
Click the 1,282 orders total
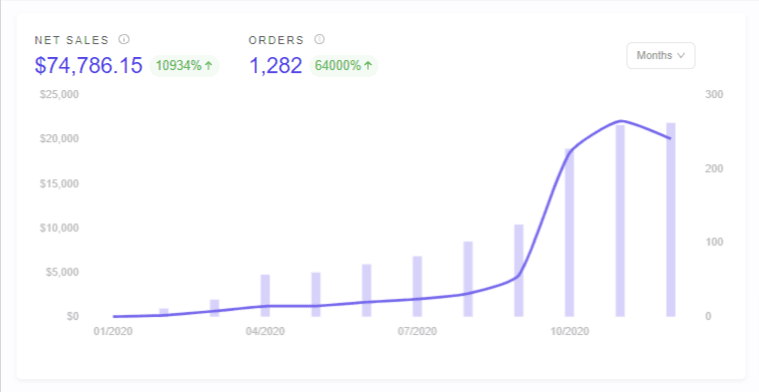click(275, 65)
